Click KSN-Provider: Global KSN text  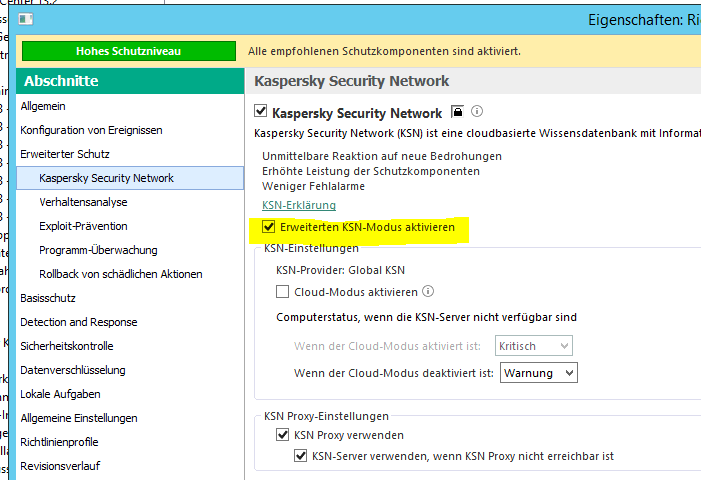[341, 270]
